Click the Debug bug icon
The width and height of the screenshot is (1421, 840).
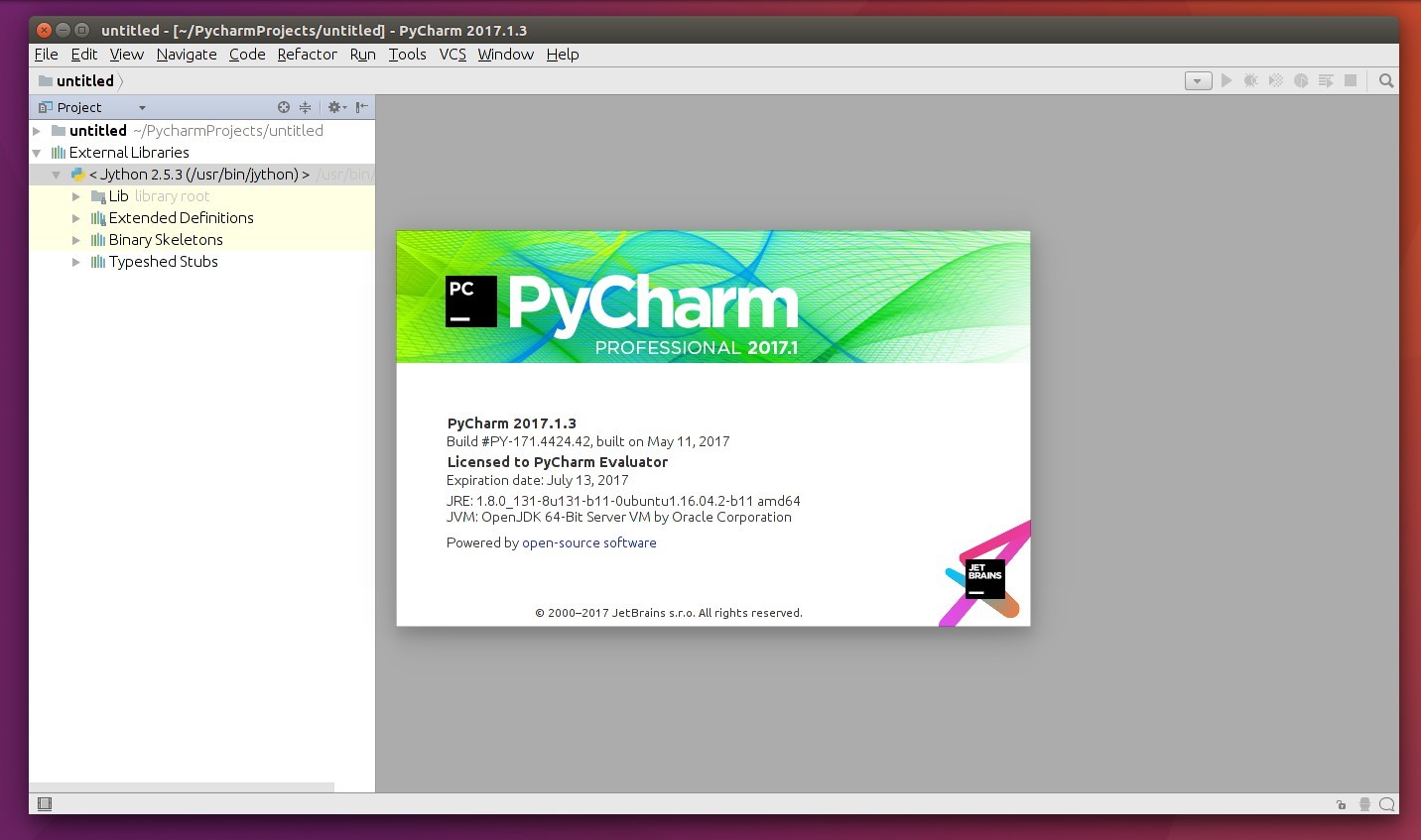click(x=1251, y=80)
